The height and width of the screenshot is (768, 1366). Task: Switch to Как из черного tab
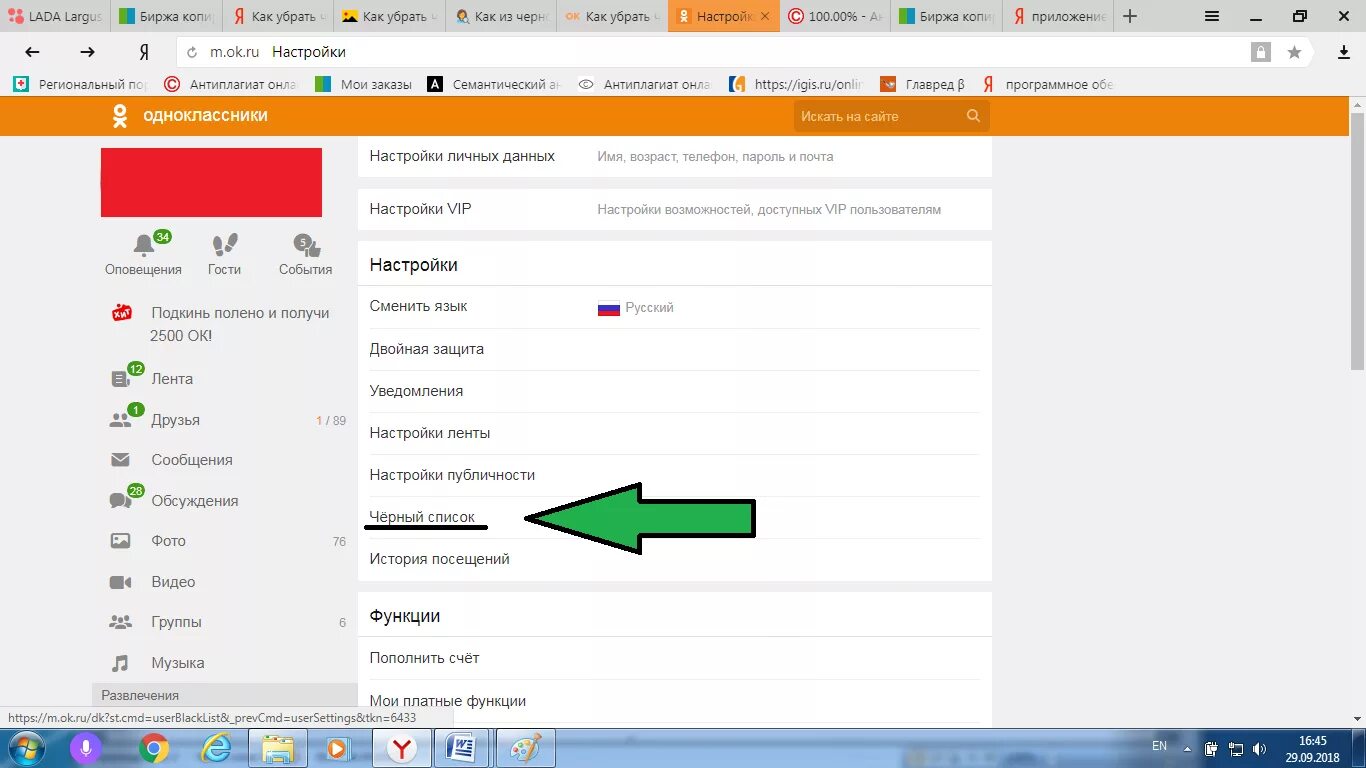[501, 16]
